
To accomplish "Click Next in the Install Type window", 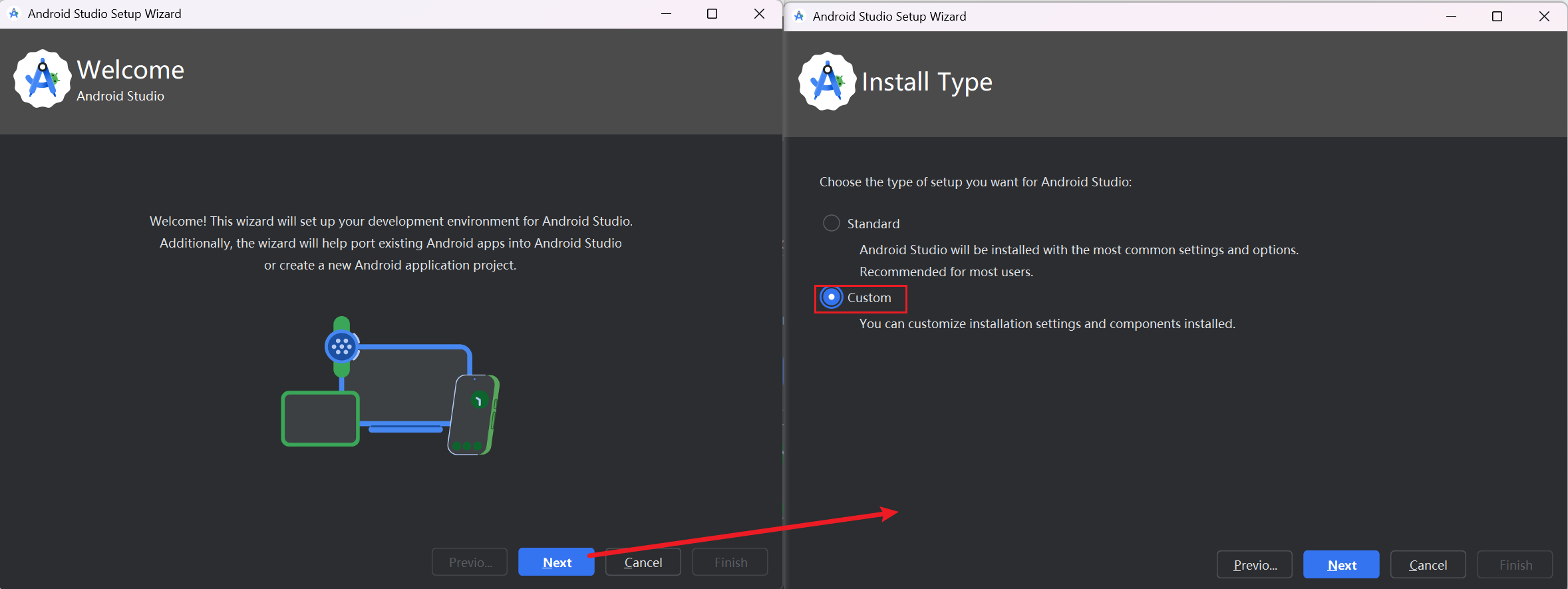I will point(1341,565).
